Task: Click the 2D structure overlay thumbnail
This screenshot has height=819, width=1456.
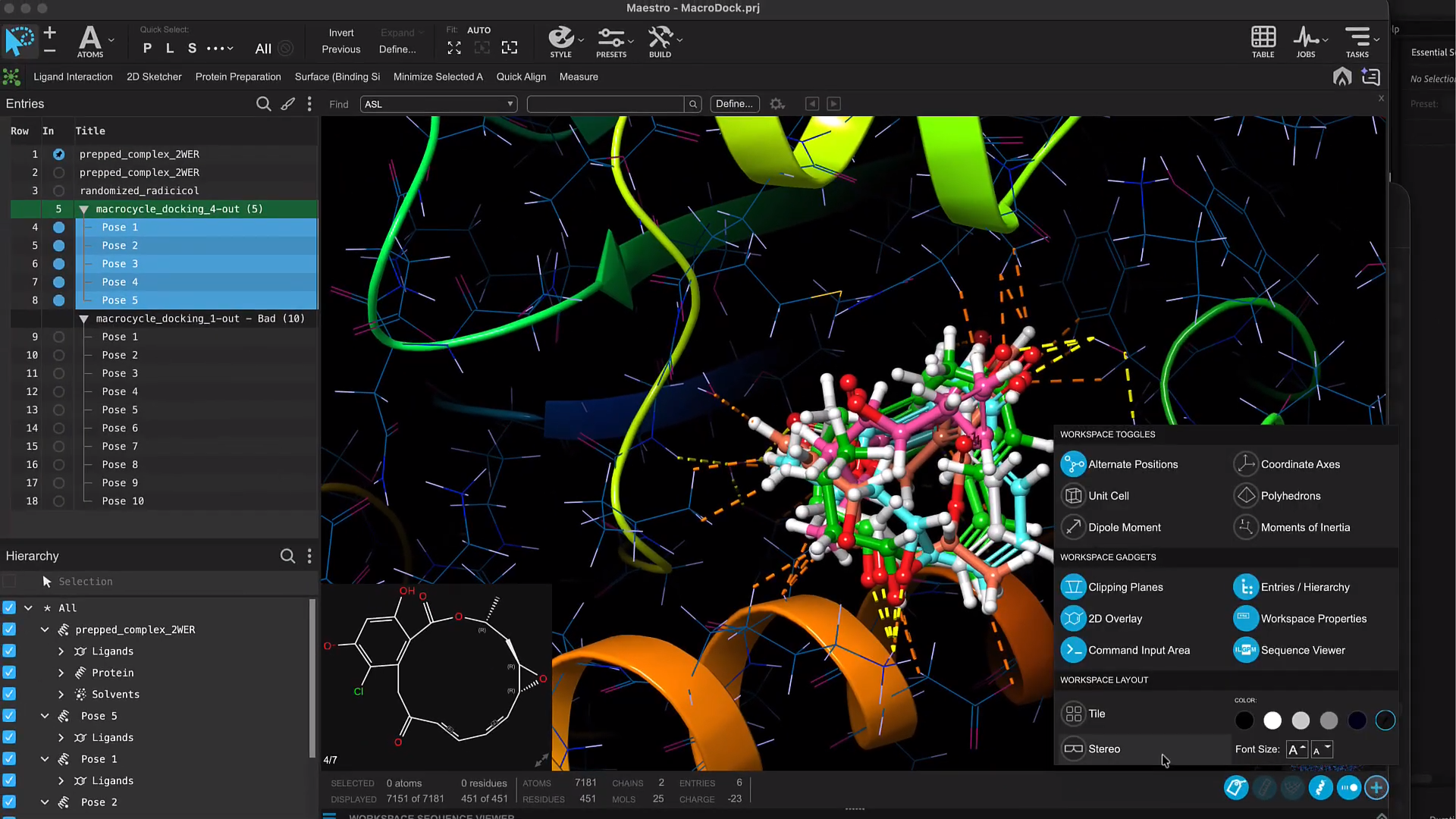Action: click(x=436, y=676)
